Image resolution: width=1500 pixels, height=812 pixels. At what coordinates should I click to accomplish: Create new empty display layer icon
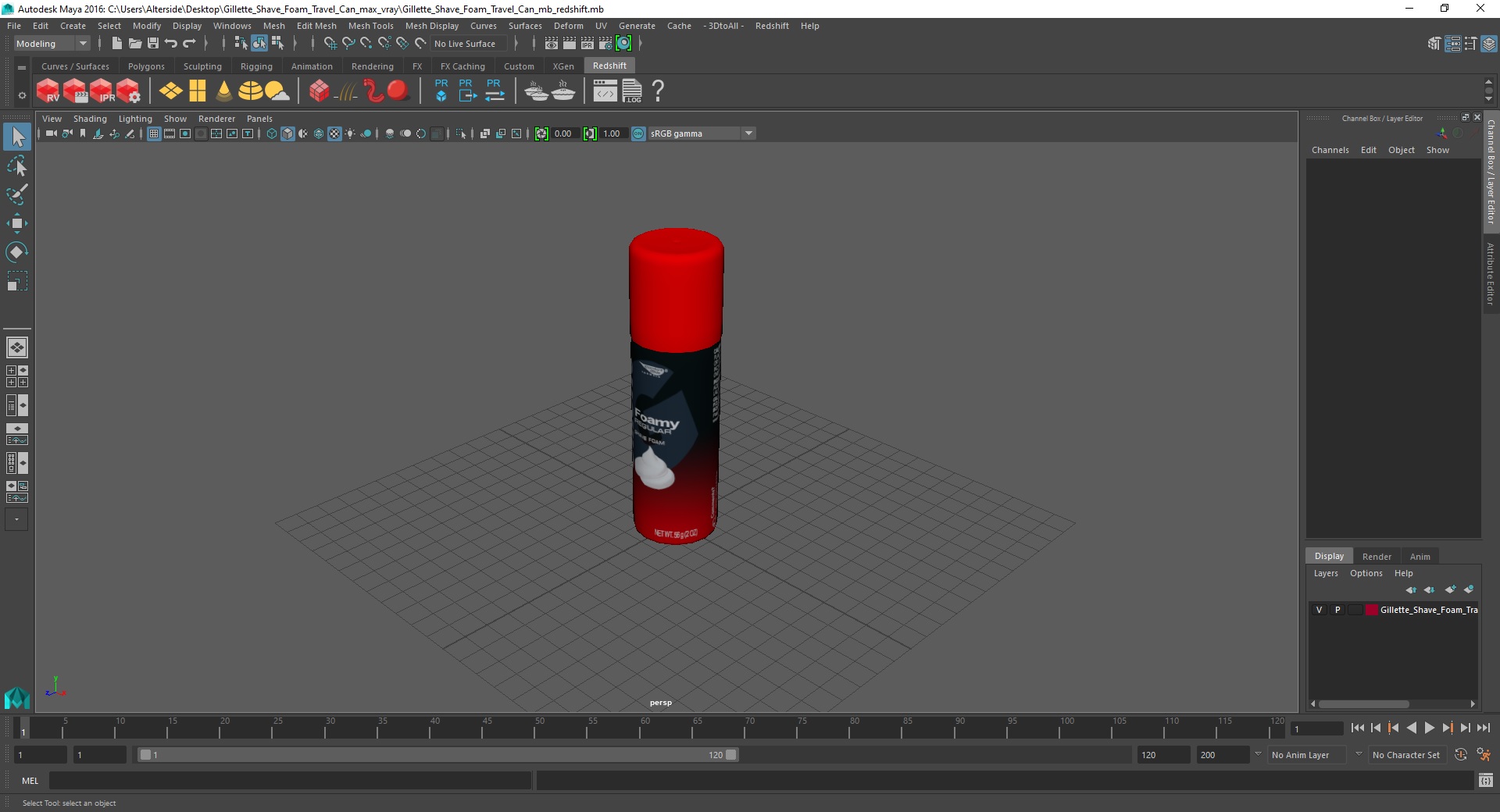coord(1450,589)
